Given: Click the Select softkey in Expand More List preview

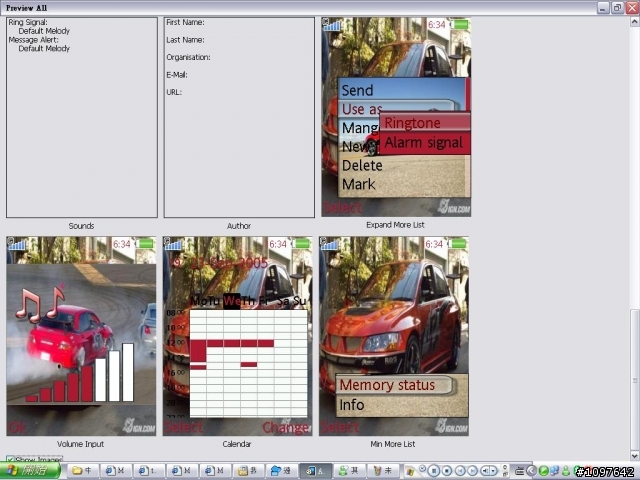Looking at the screenshot, I should coord(342,208).
